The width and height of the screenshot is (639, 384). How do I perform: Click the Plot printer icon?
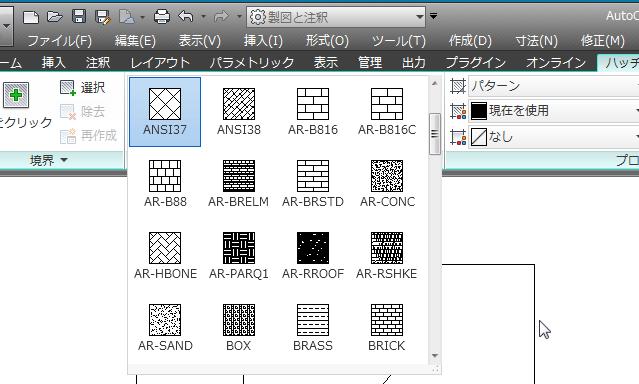pyautogui.click(x=162, y=17)
